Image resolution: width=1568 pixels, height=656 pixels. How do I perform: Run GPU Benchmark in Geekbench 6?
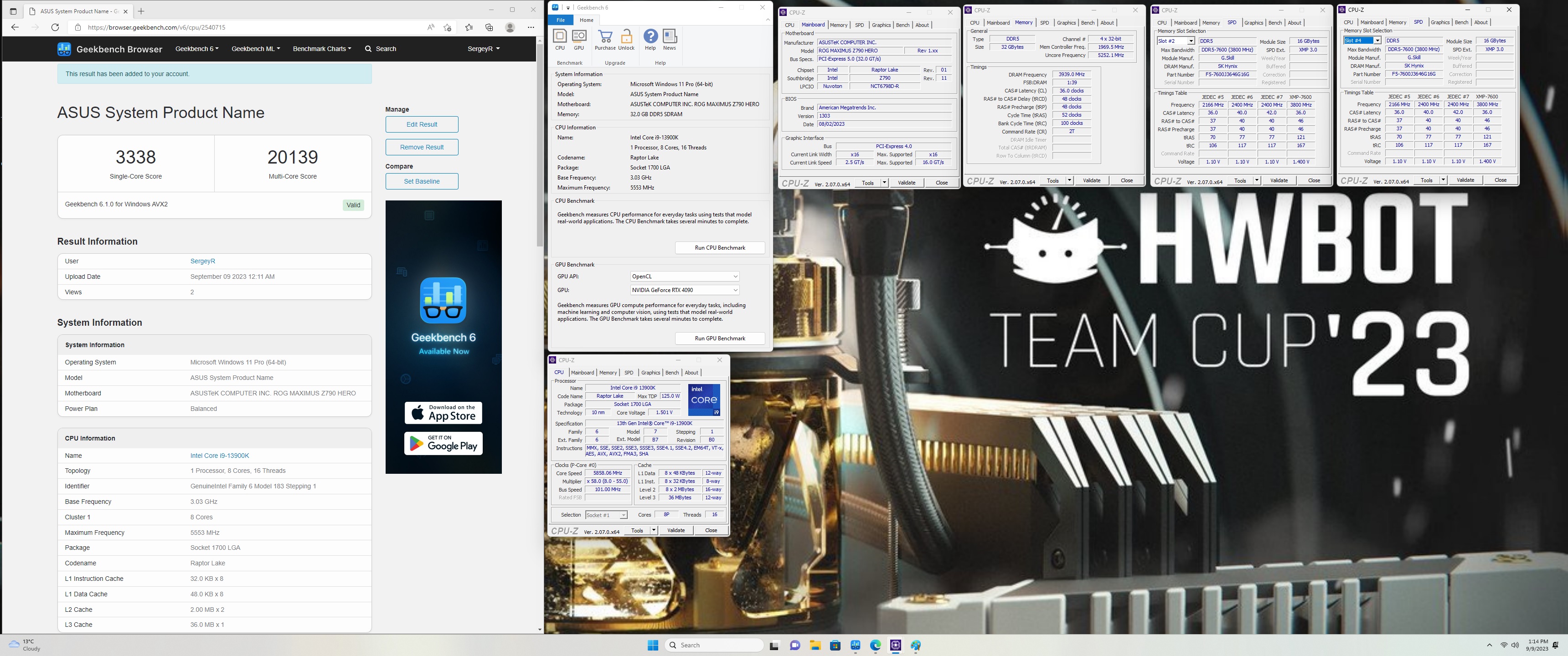point(720,338)
